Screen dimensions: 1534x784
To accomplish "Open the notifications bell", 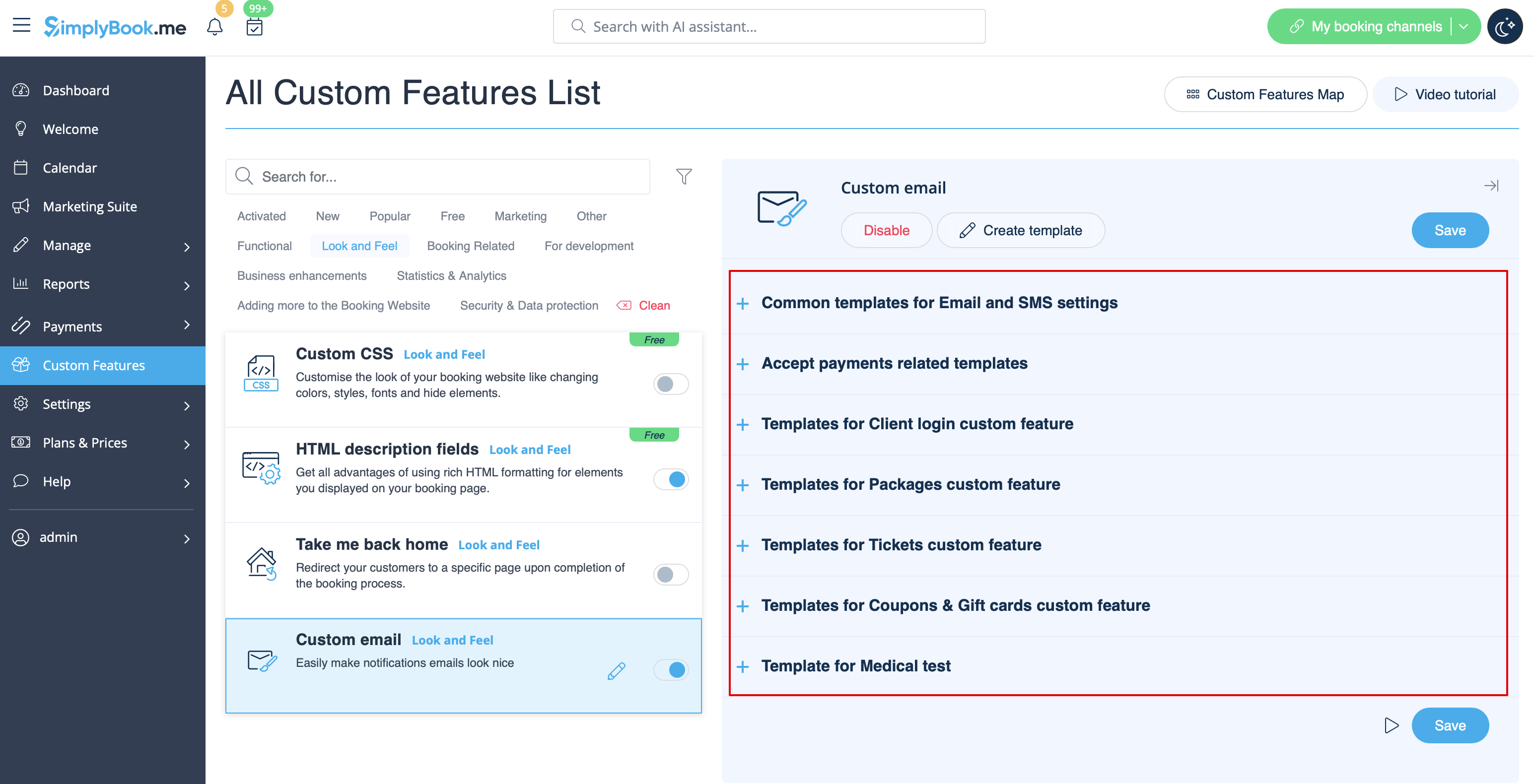I will coord(215,26).
